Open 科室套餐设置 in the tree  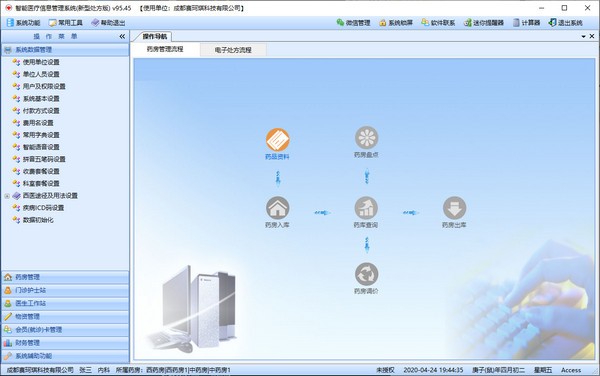41,184
